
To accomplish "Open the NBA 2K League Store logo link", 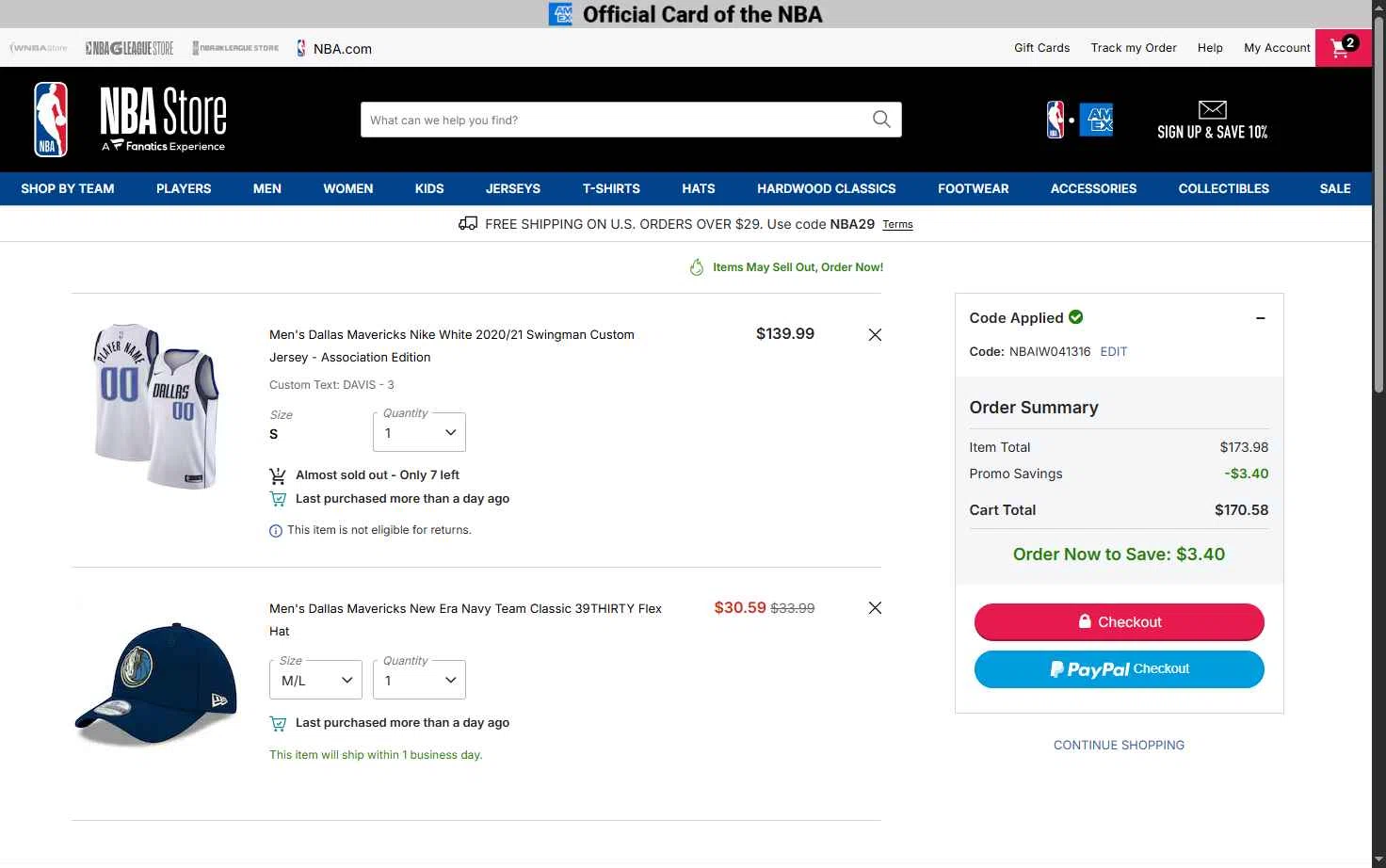I will (235, 48).
